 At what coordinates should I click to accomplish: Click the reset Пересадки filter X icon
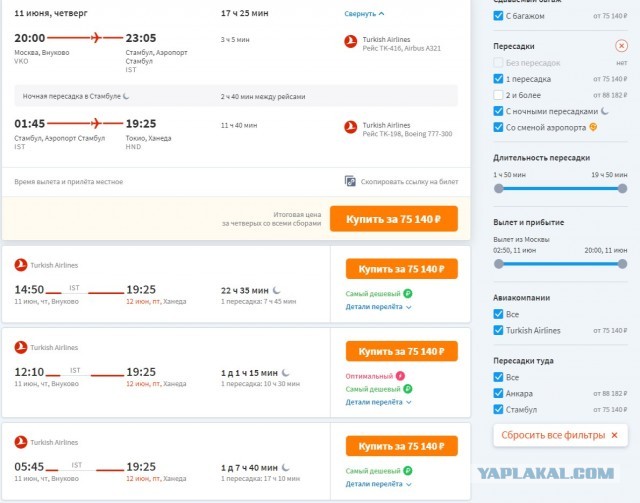click(x=621, y=46)
